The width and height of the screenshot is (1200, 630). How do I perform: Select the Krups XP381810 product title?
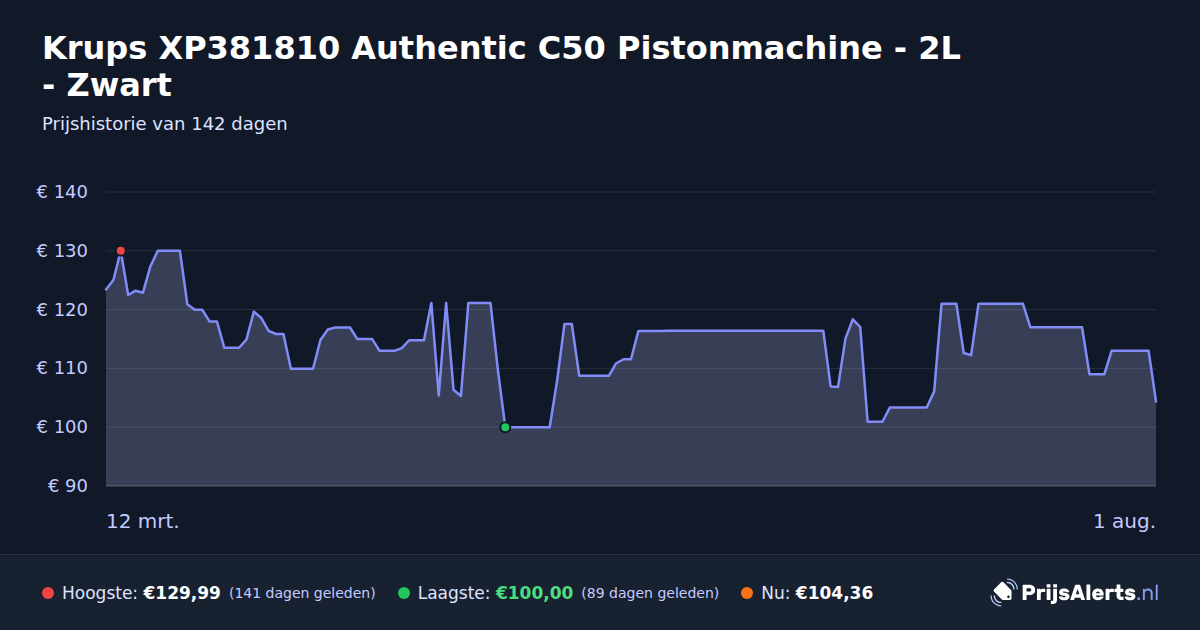pyautogui.click(x=501, y=66)
